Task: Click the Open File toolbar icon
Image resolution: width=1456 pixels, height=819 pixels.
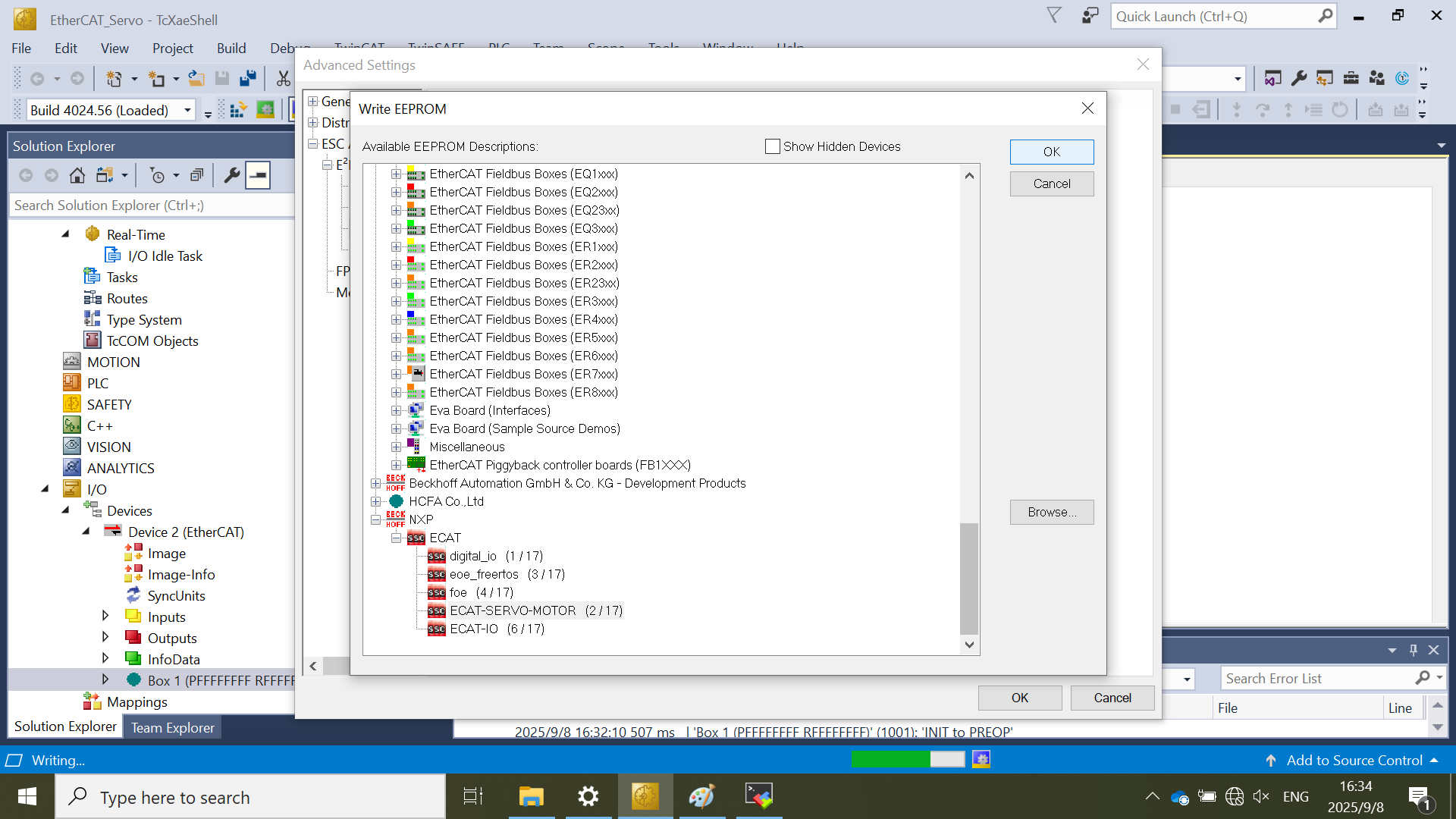Action: pyautogui.click(x=196, y=78)
